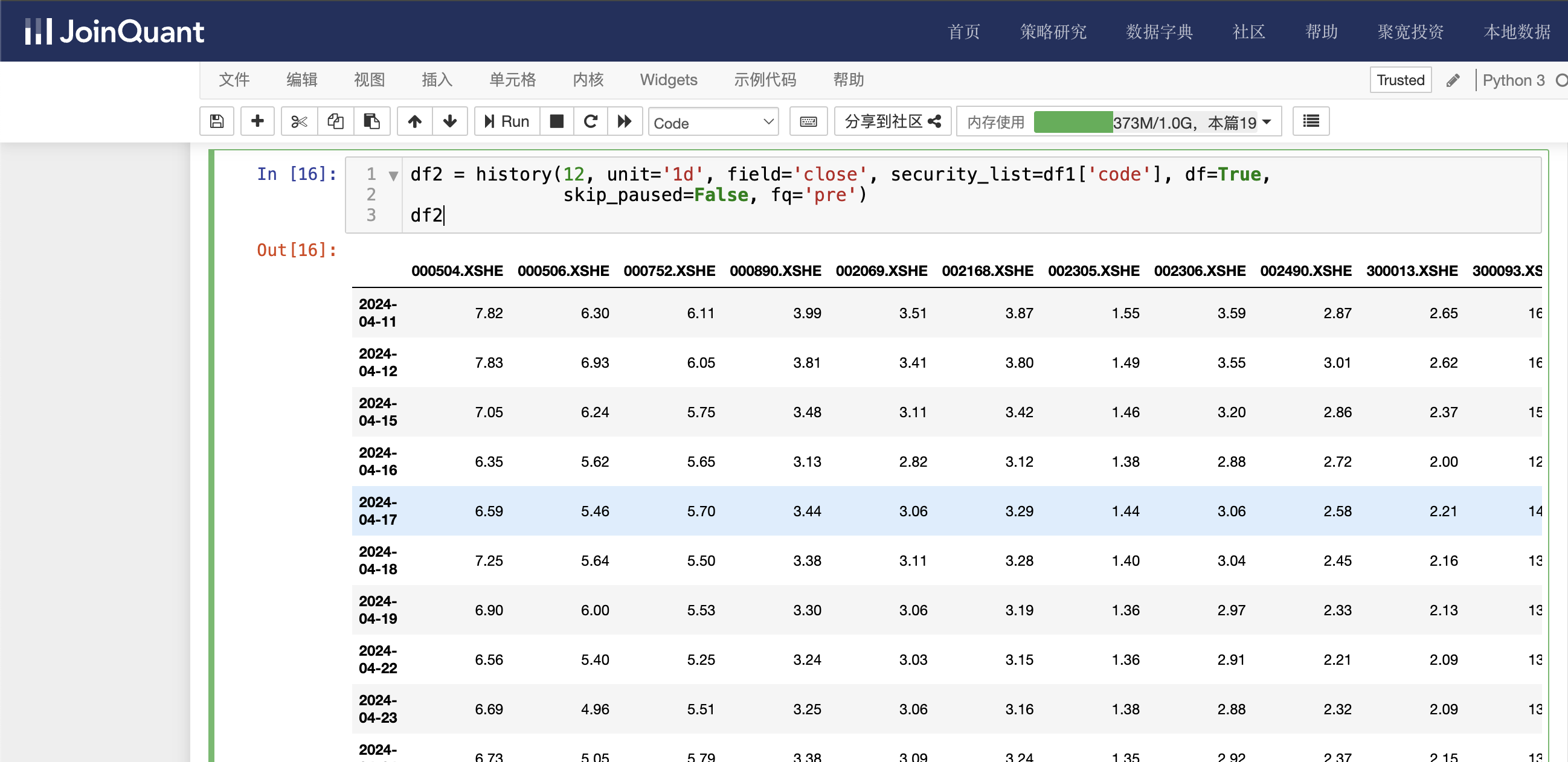Click the 2024-04-18 row index
Screen dimensions: 1568x762
point(378,560)
